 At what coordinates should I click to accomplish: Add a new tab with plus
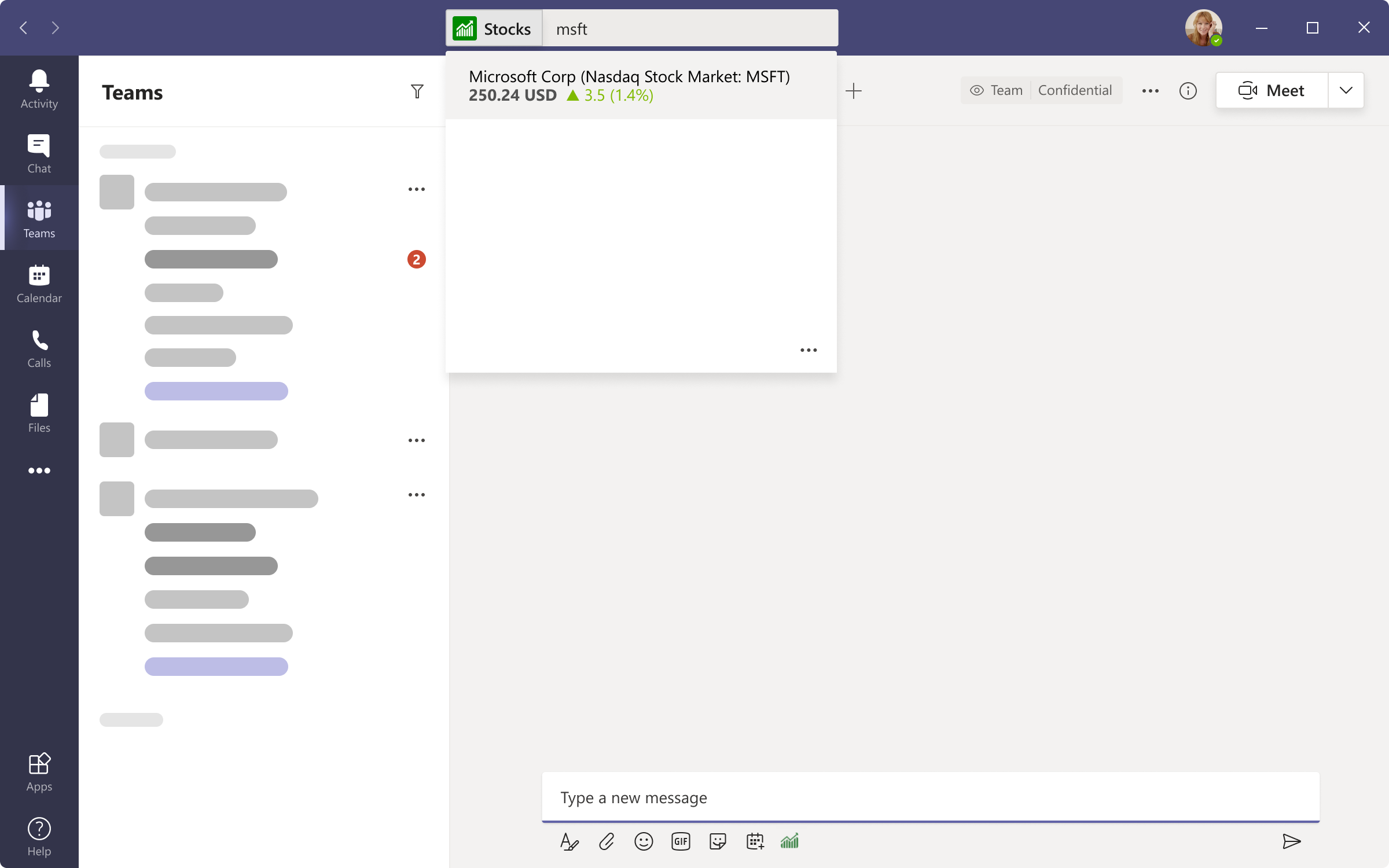click(x=853, y=91)
